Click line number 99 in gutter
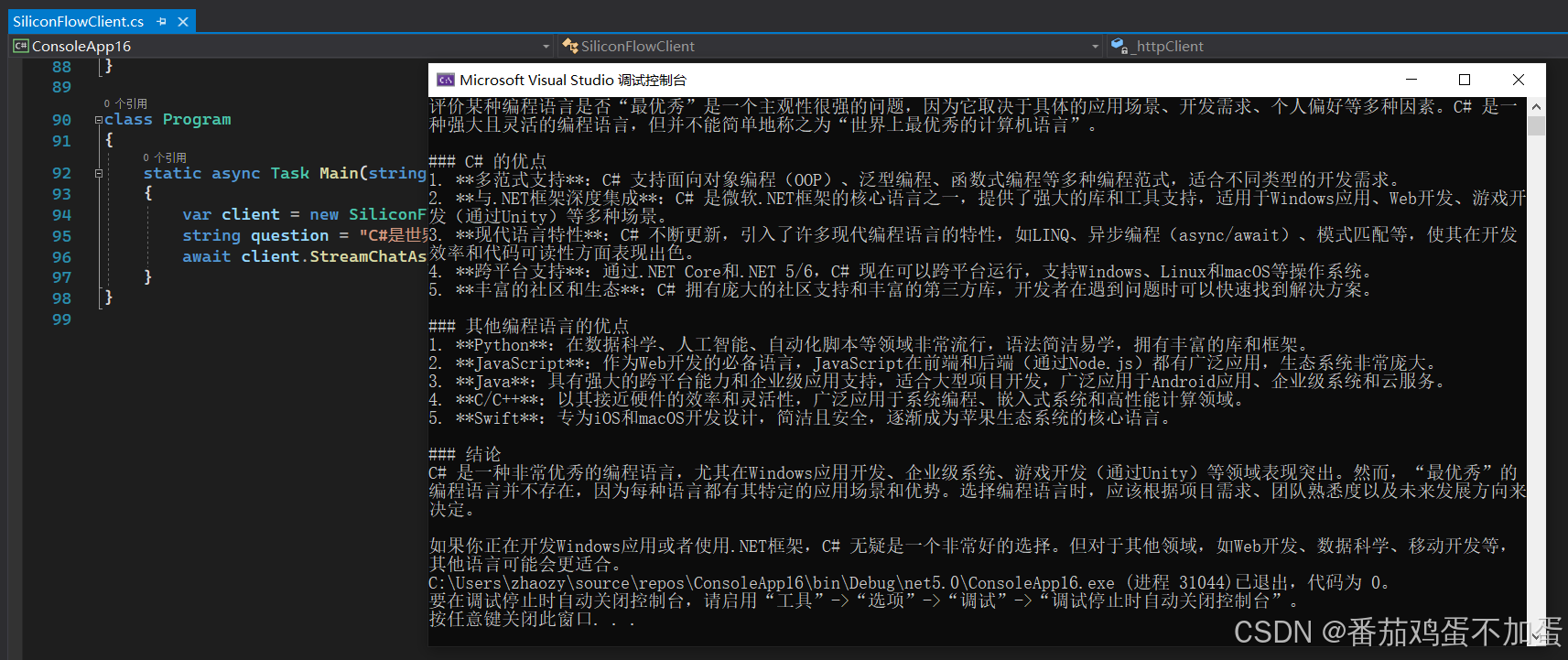Image resolution: width=1568 pixels, height=660 pixels. [61, 319]
